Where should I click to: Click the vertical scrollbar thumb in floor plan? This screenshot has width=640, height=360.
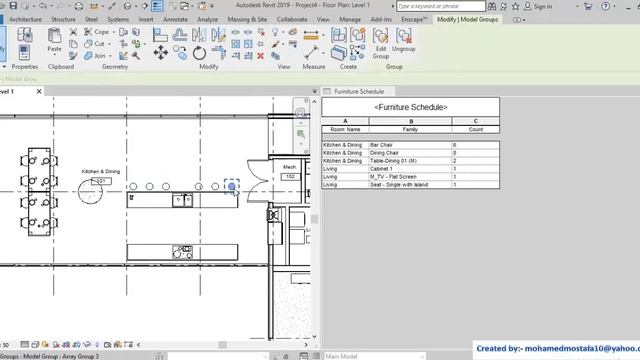314,219
